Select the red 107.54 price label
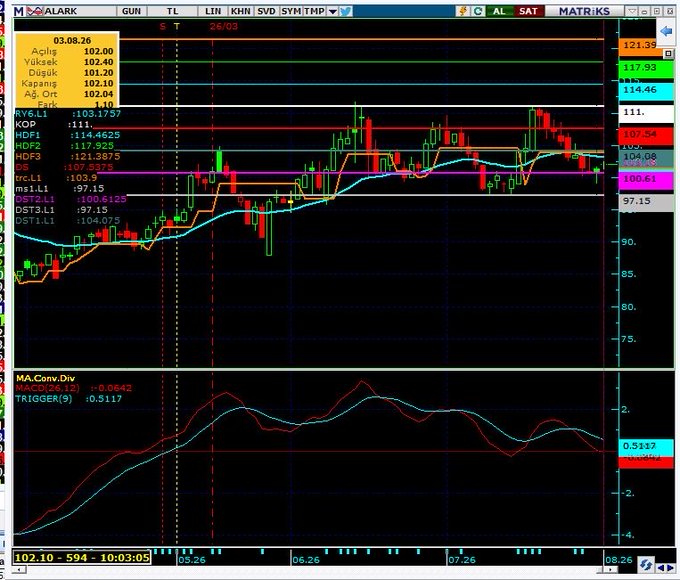 pos(646,135)
